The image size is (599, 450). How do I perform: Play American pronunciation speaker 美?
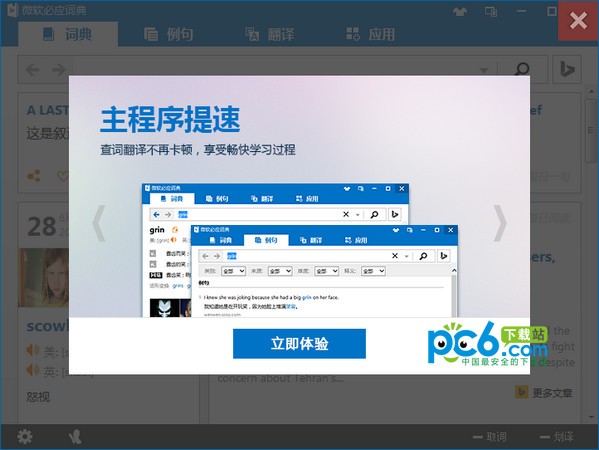32,350
